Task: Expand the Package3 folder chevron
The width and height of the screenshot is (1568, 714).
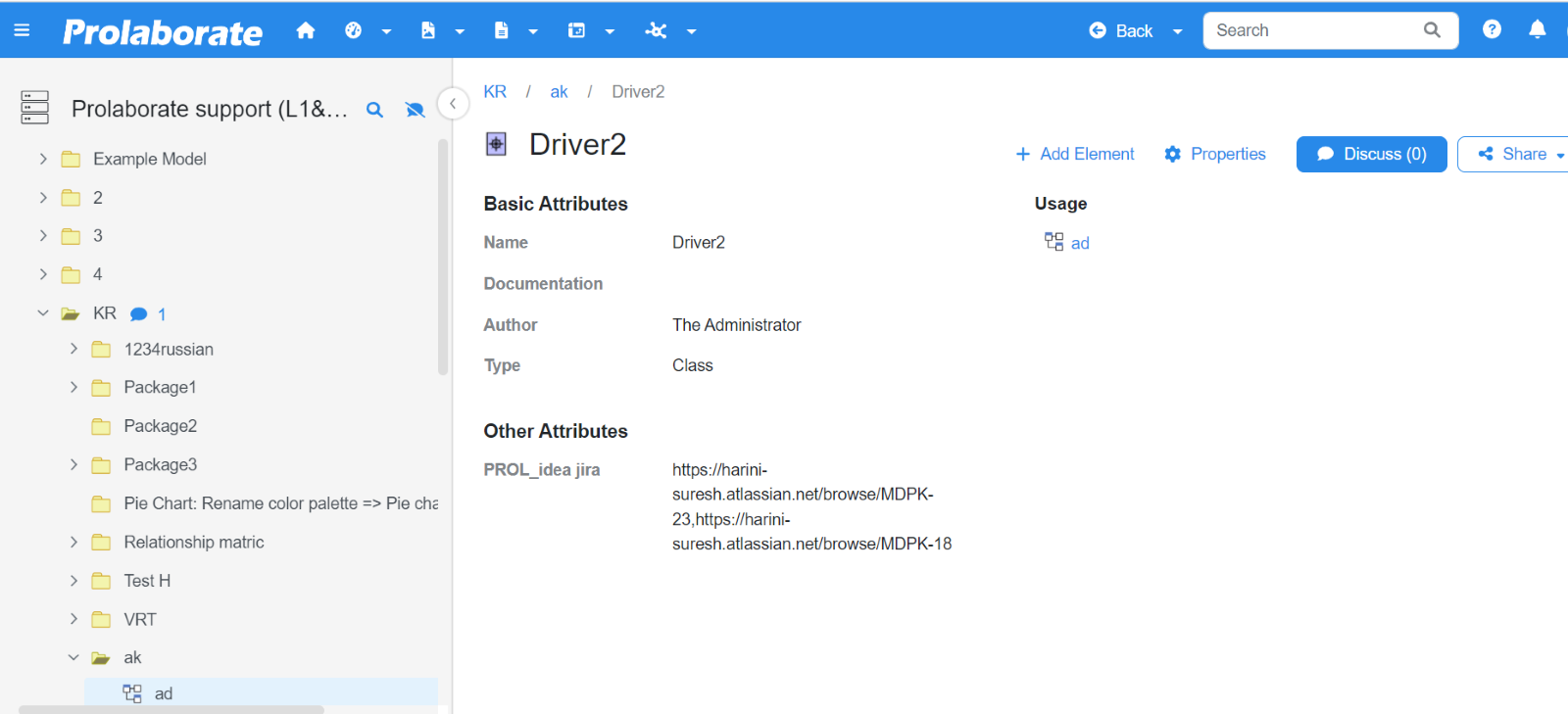Action: point(73,464)
